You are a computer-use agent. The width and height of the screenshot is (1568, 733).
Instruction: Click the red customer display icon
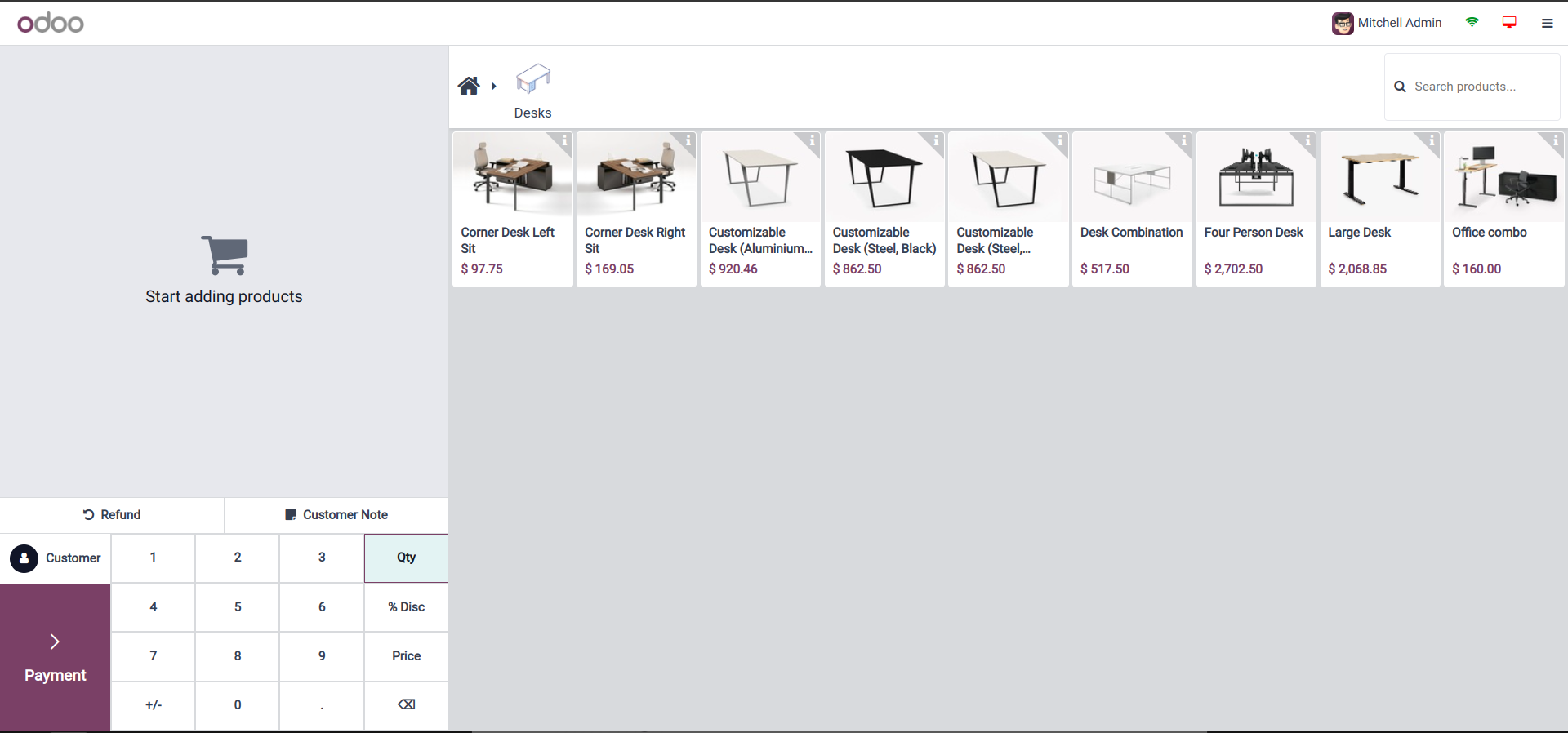(1509, 22)
